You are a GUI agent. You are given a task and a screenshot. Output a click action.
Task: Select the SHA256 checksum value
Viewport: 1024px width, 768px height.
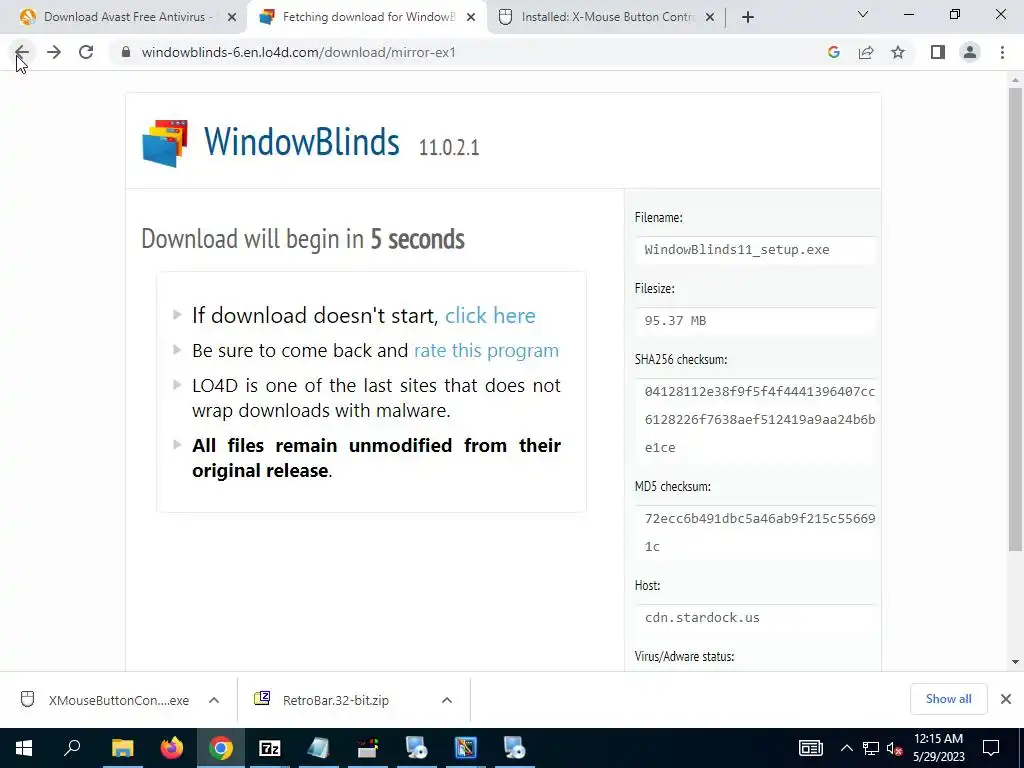[760, 419]
